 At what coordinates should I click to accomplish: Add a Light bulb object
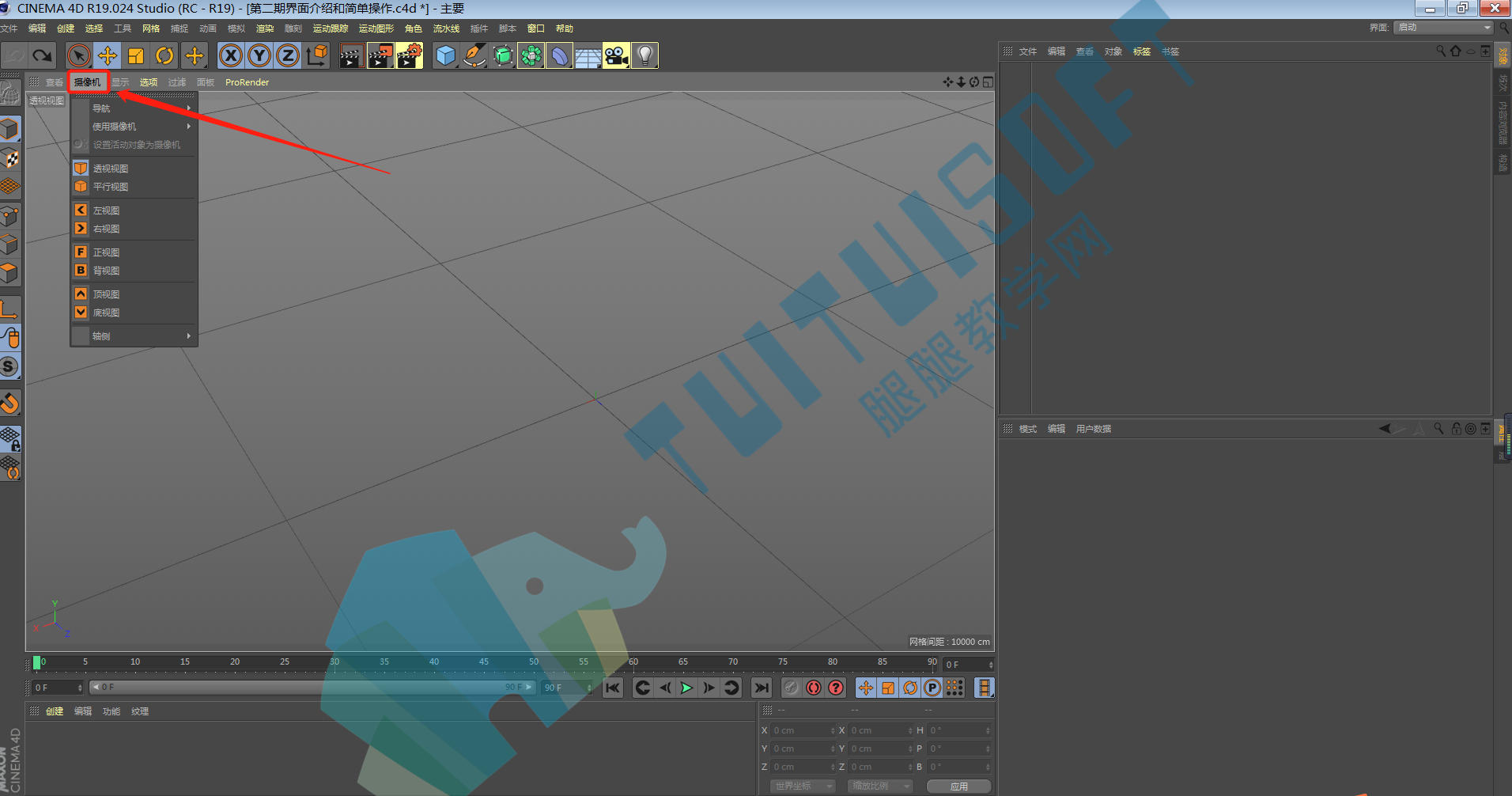(645, 55)
